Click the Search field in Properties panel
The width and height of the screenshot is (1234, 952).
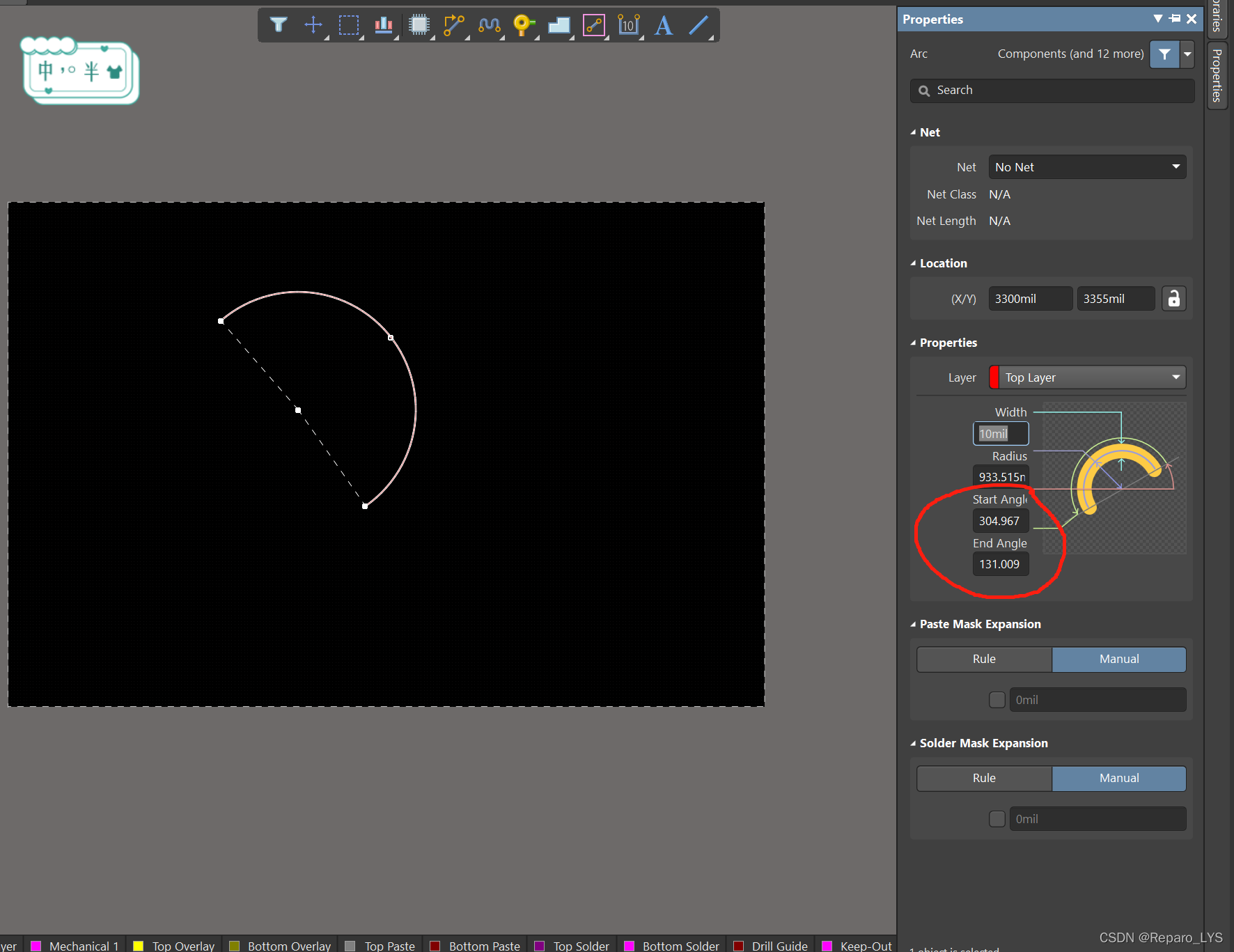(x=1052, y=91)
